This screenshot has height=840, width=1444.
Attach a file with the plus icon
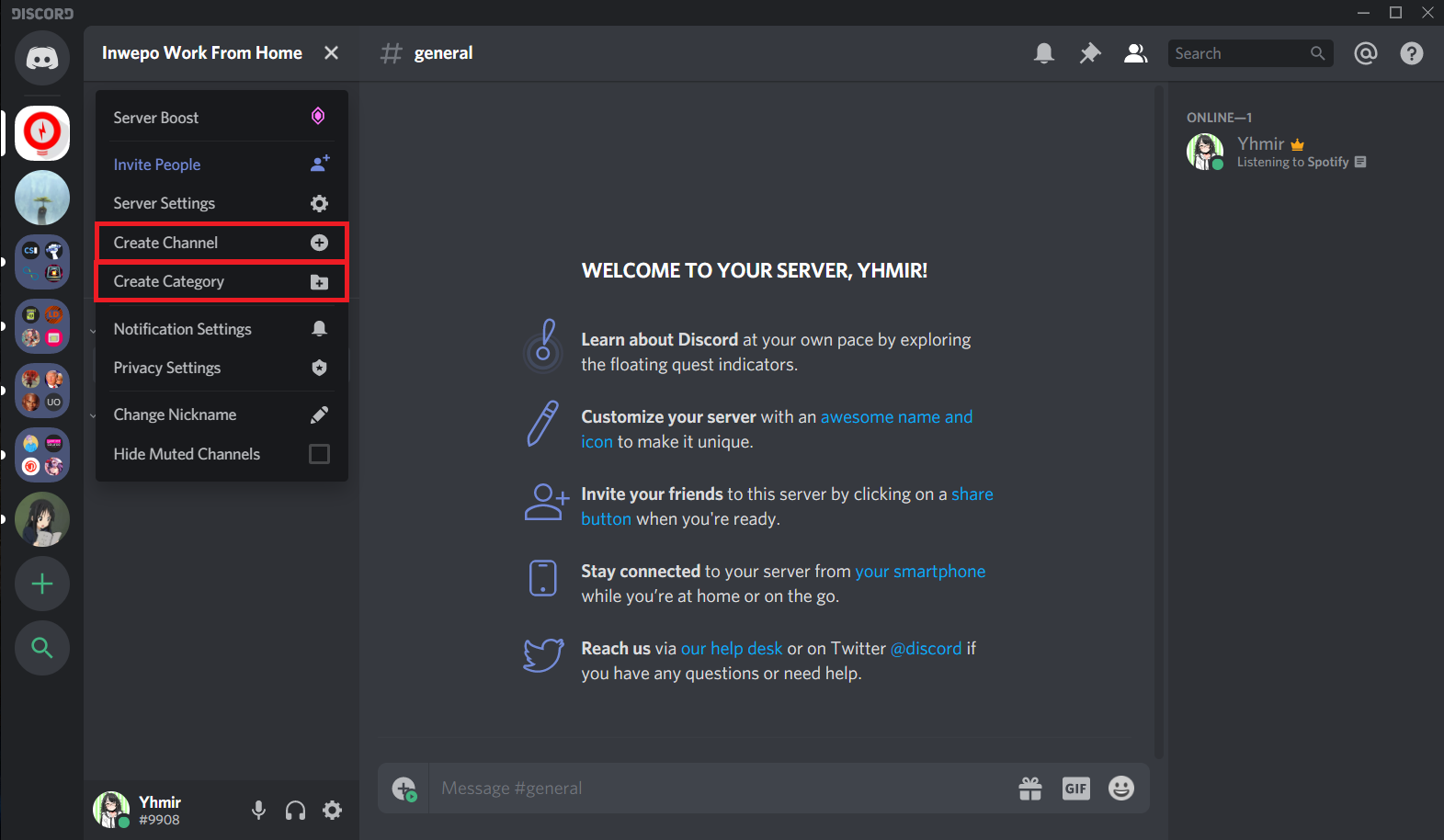pyautogui.click(x=404, y=789)
